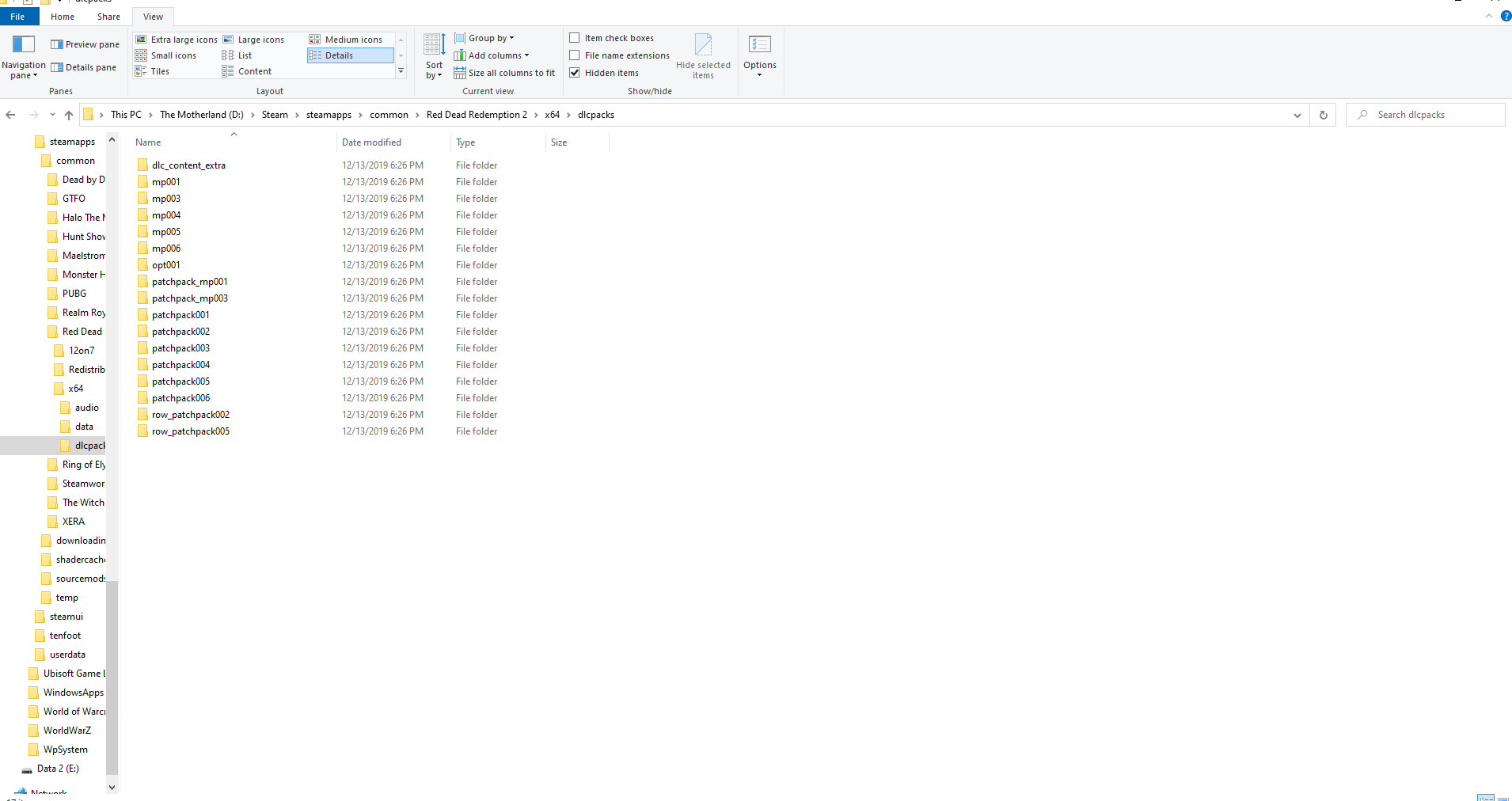The image size is (1512, 801).
Task: Click inside the Search dlcpacks box
Action: tap(1425, 114)
